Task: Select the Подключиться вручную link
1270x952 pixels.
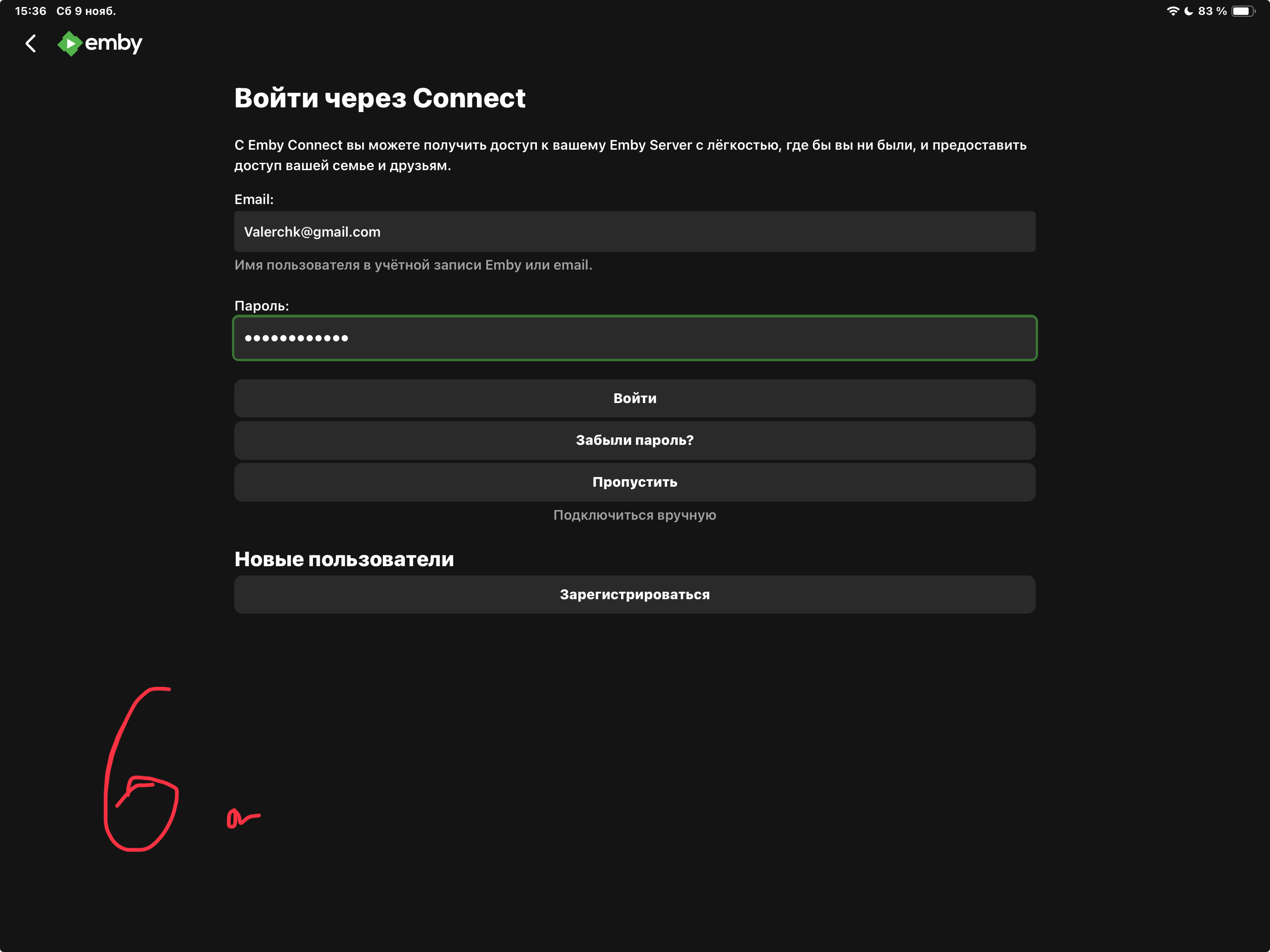Action: coord(635,515)
